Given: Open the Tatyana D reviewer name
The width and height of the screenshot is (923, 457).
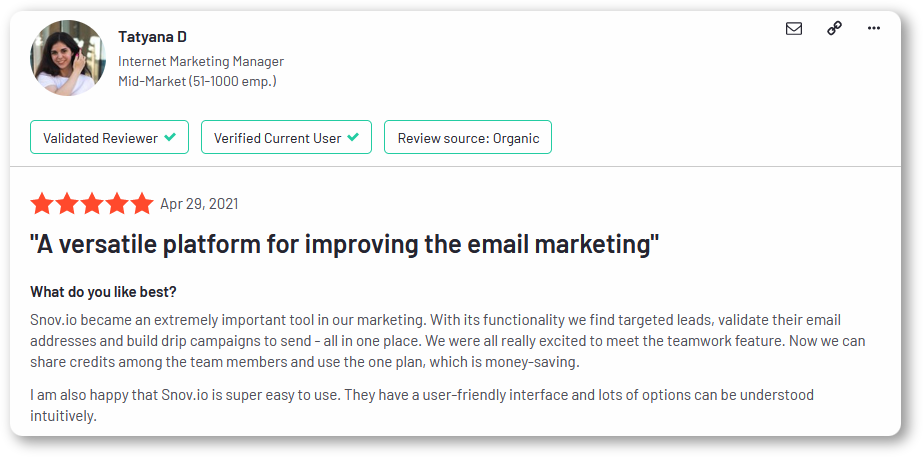Looking at the screenshot, I should pos(152,37).
